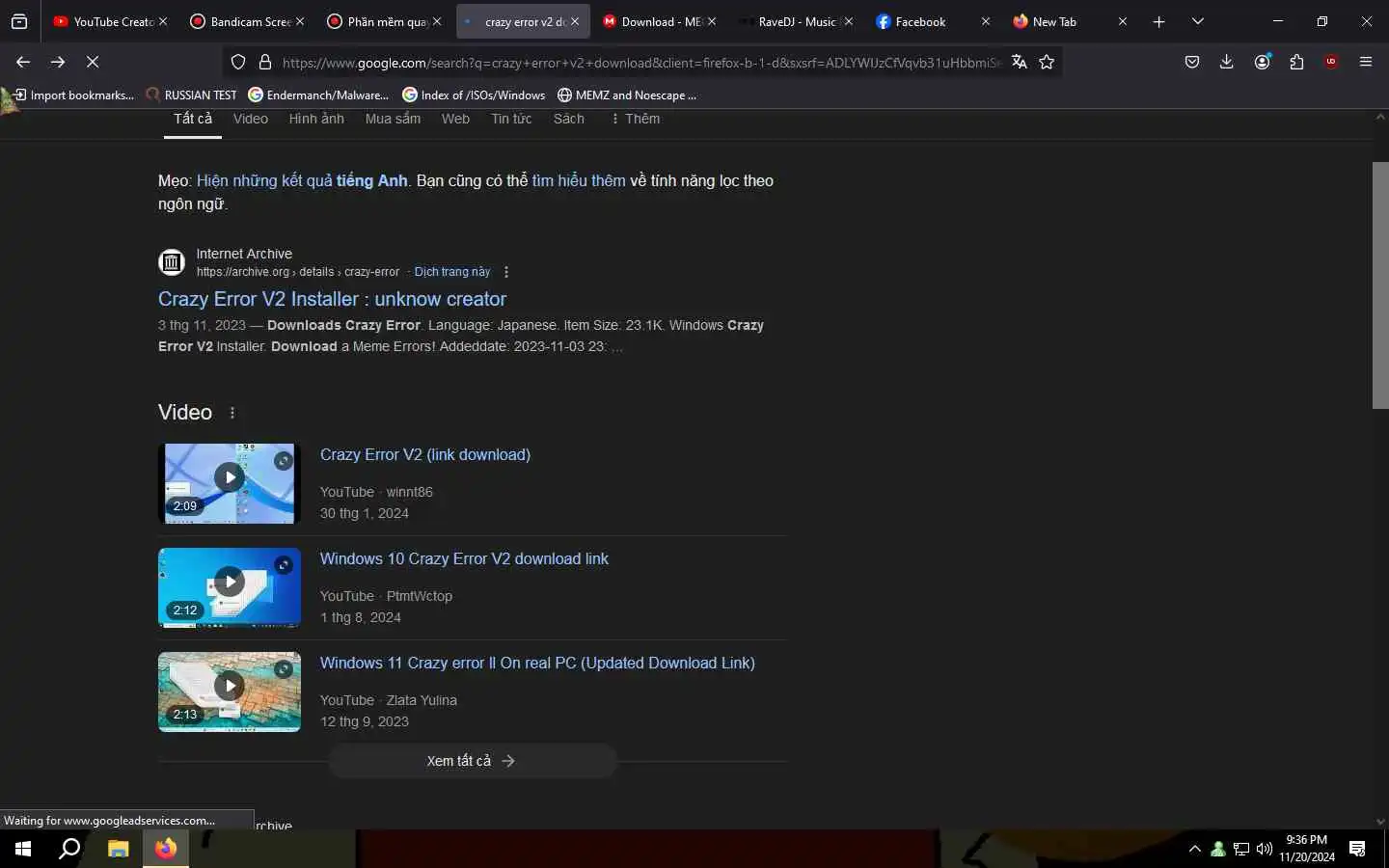
Task: Bookmark this page with the star icon
Action: point(1047,62)
